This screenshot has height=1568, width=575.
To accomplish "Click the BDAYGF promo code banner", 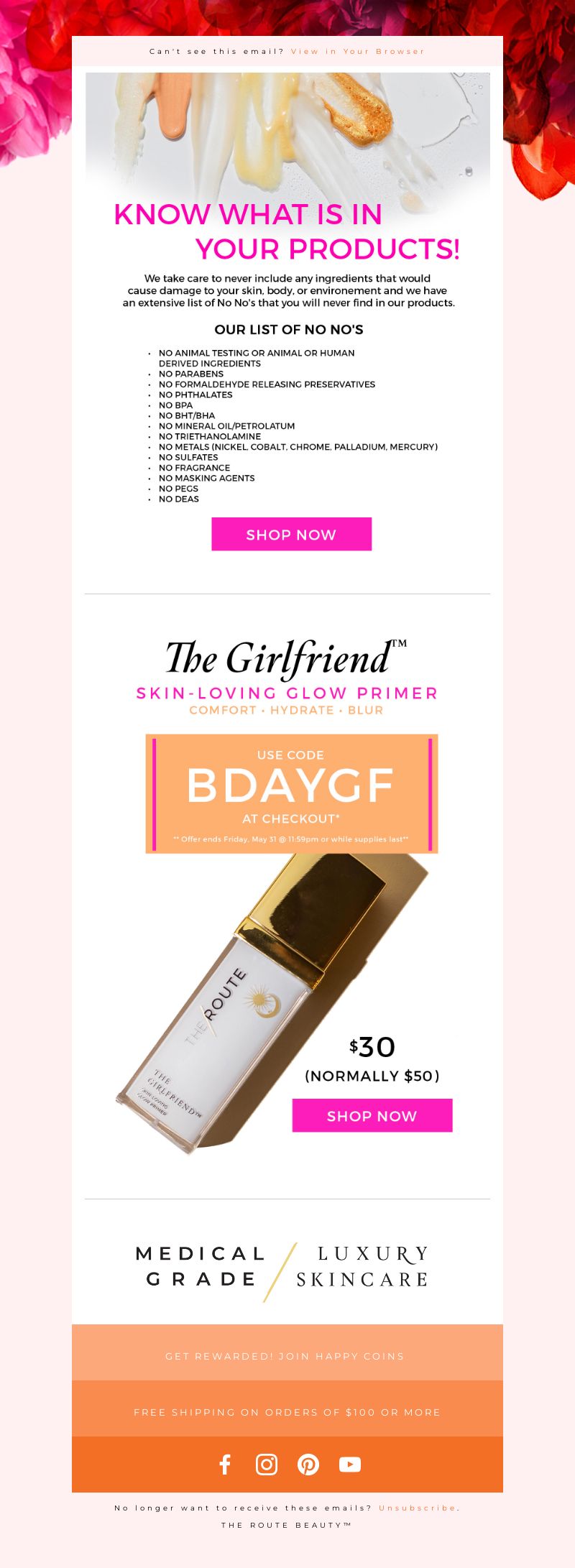I will click(x=292, y=793).
